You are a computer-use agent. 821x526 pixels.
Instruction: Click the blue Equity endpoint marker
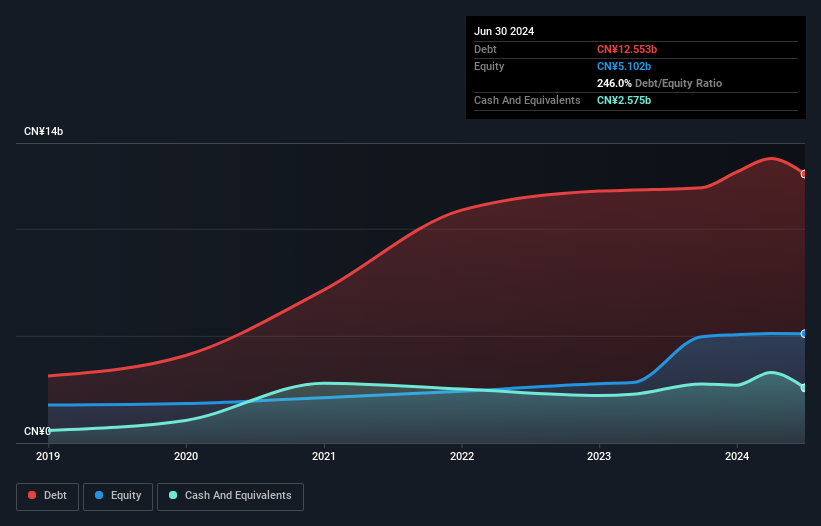tap(804, 333)
